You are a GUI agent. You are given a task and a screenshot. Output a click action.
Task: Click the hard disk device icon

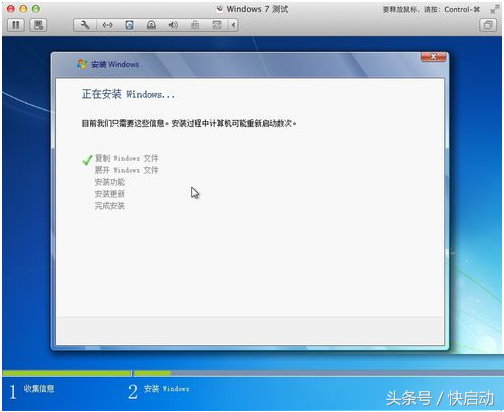pos(129,25)
